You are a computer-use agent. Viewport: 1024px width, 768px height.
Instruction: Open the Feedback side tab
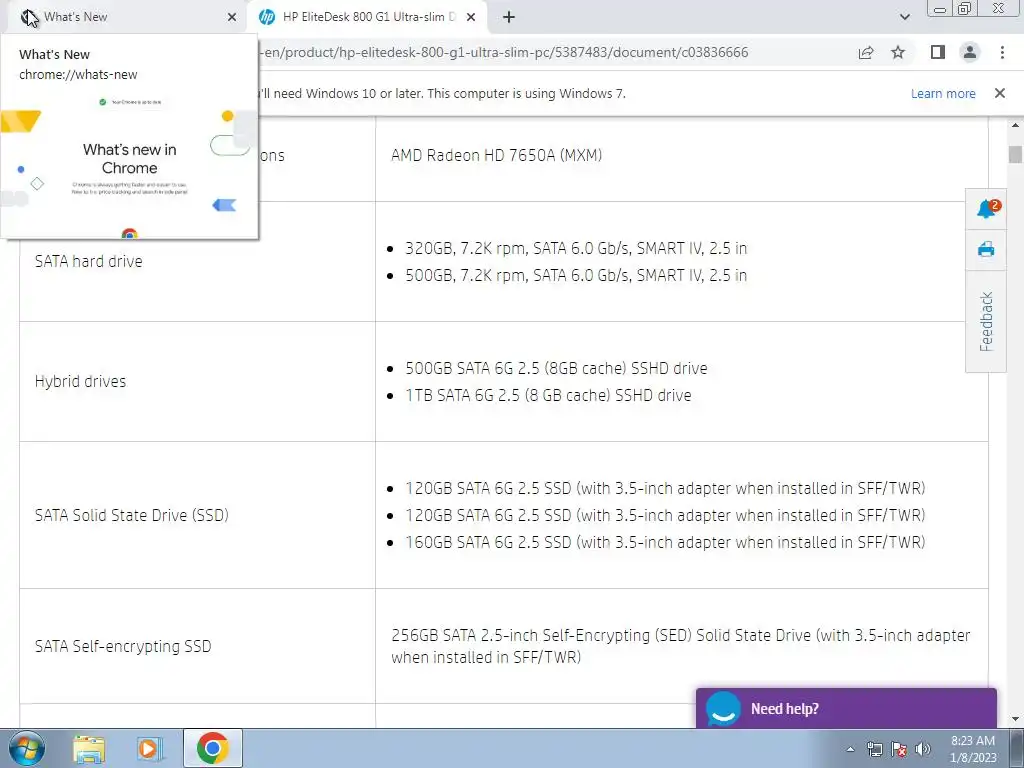[x=986, y=321]
